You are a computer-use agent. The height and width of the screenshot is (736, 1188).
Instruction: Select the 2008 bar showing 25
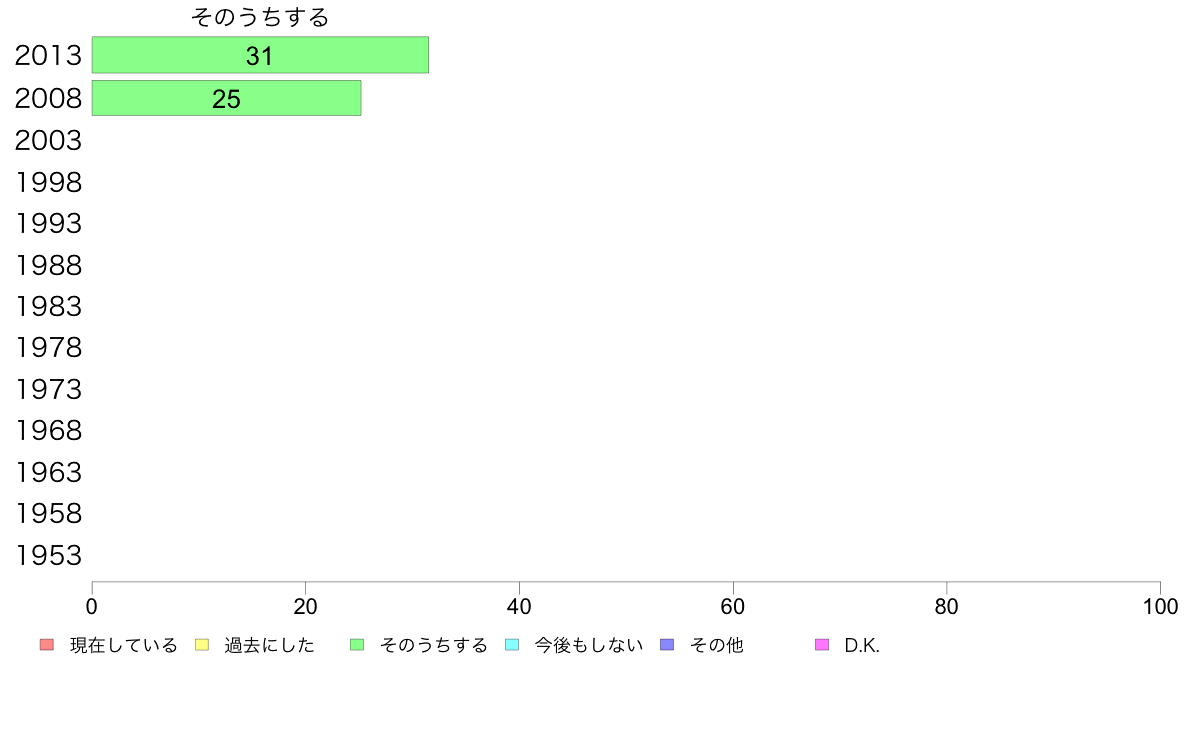pyautogui.click(x=227, y=99)
